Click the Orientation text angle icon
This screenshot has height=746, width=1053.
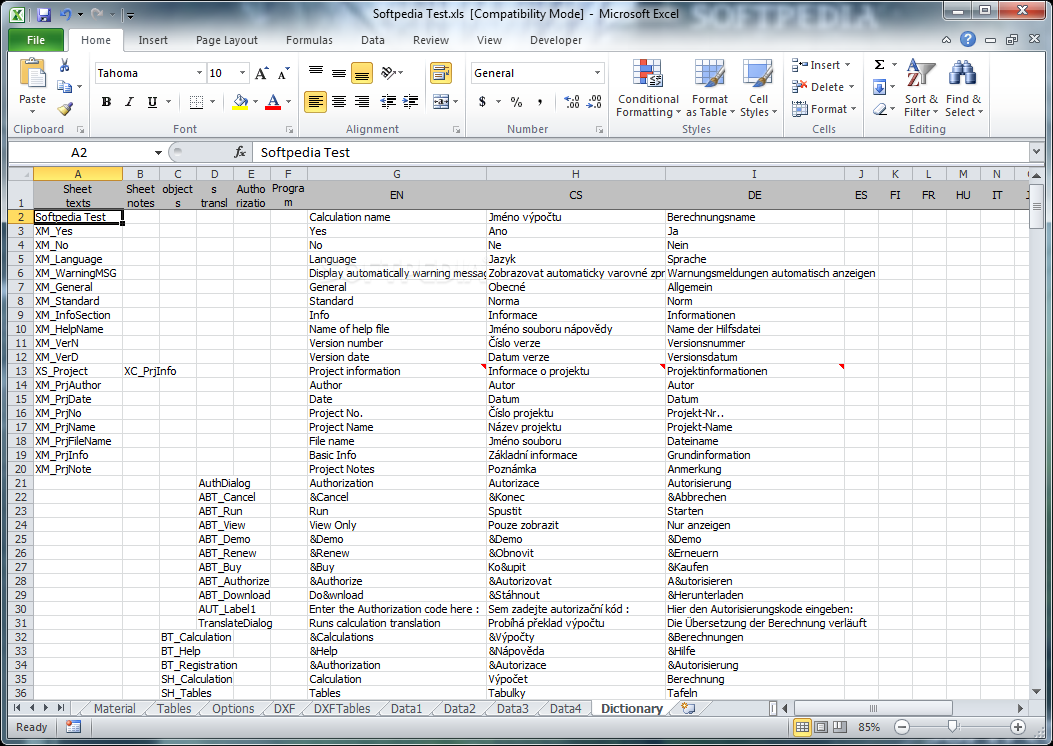click(x=387, y=73)
